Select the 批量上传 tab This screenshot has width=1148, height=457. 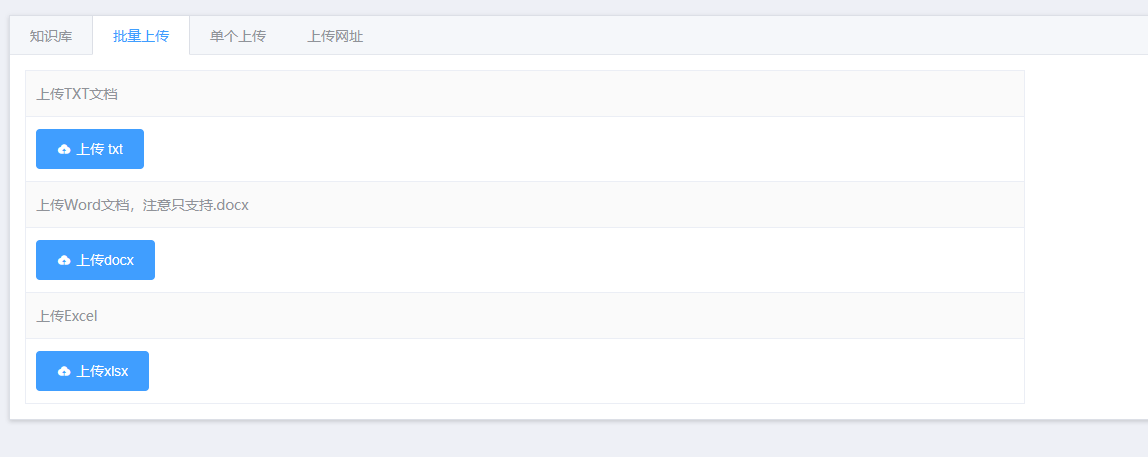(141, 36)
